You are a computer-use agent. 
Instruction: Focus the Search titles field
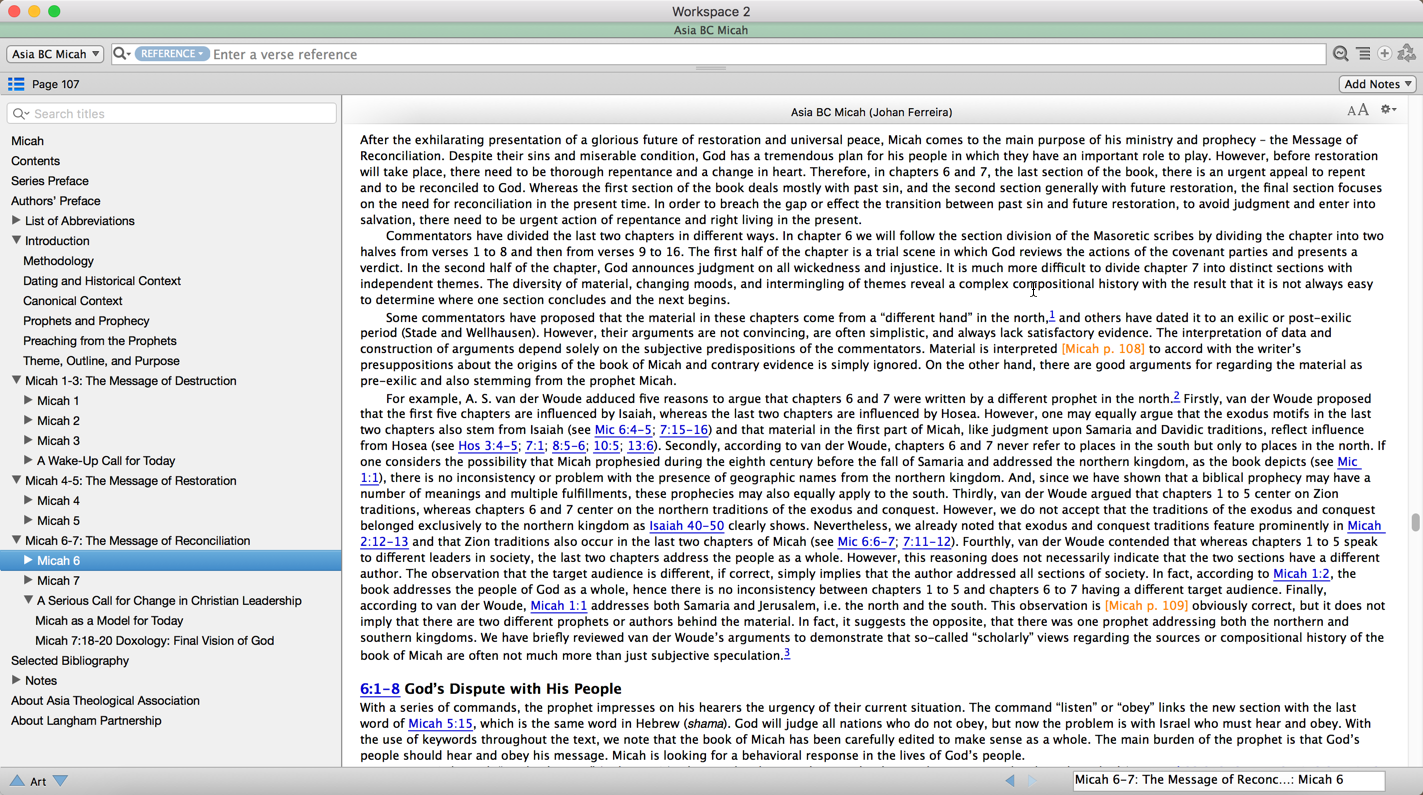click(x=172, y=114)
